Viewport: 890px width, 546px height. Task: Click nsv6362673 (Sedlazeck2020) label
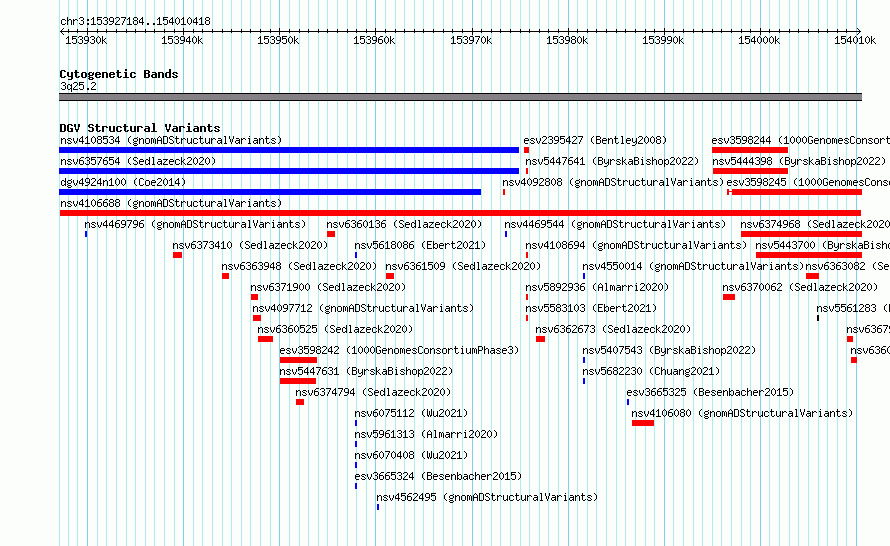tap(613, 329)
